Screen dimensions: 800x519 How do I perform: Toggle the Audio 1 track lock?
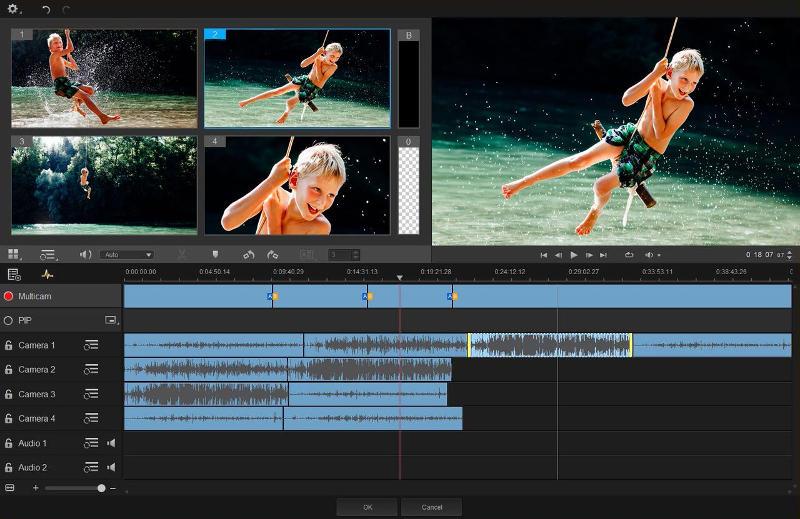tap(9, 443)
